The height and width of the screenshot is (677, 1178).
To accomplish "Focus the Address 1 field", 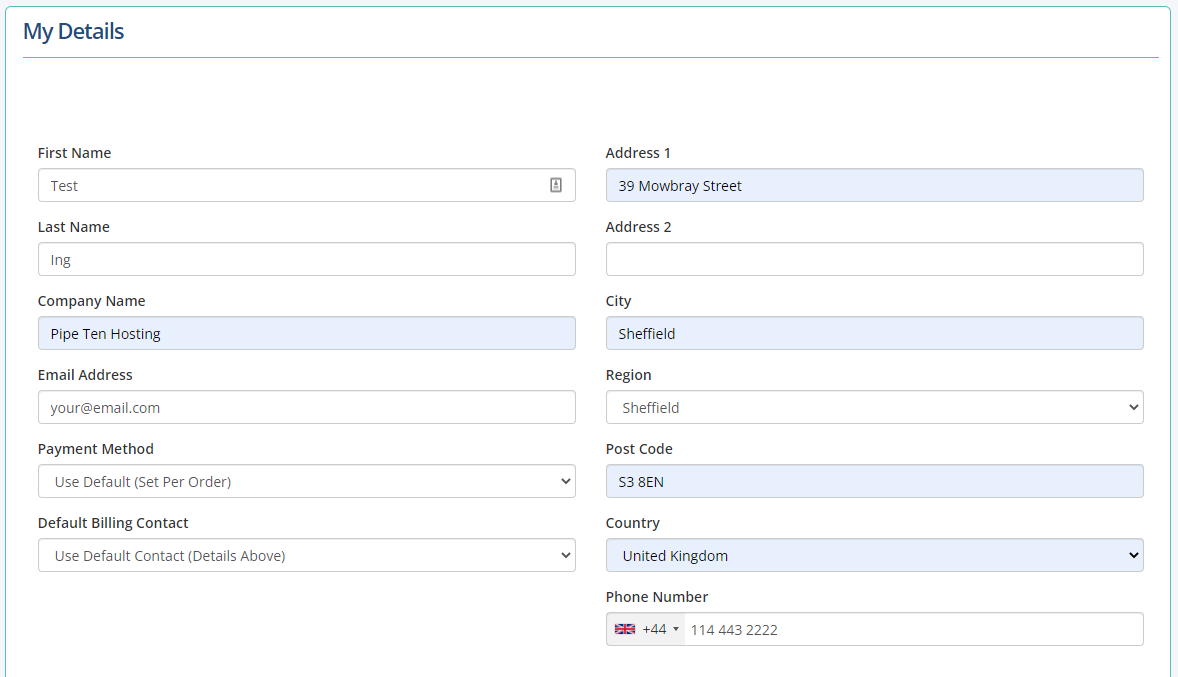I will (874, 185).
